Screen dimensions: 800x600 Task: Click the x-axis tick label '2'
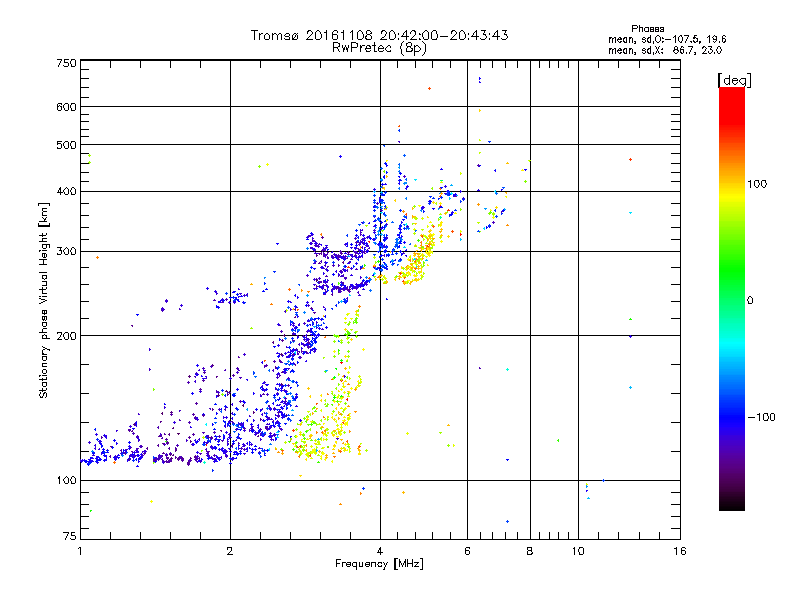pos(230,551)
